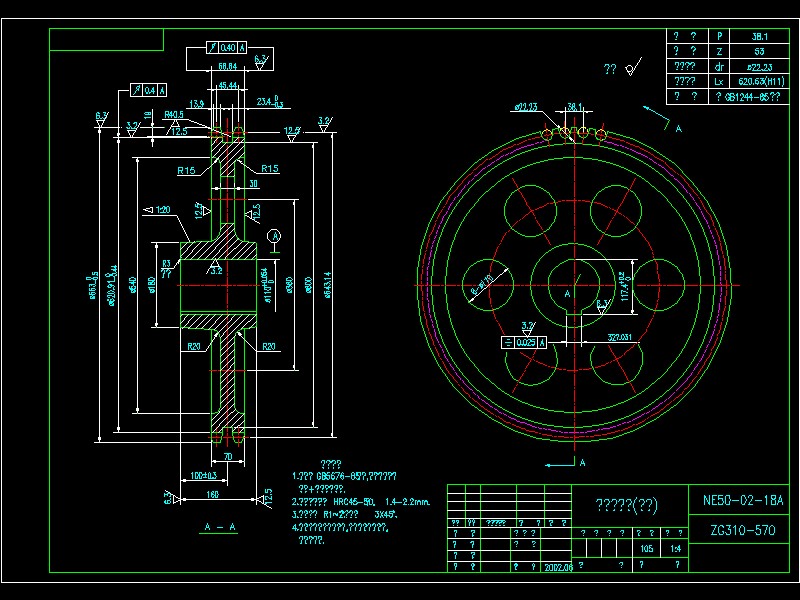Viewport: 800px width, 600px height.
Task: Select the R40.5 radius label
Action: [173, 114]
